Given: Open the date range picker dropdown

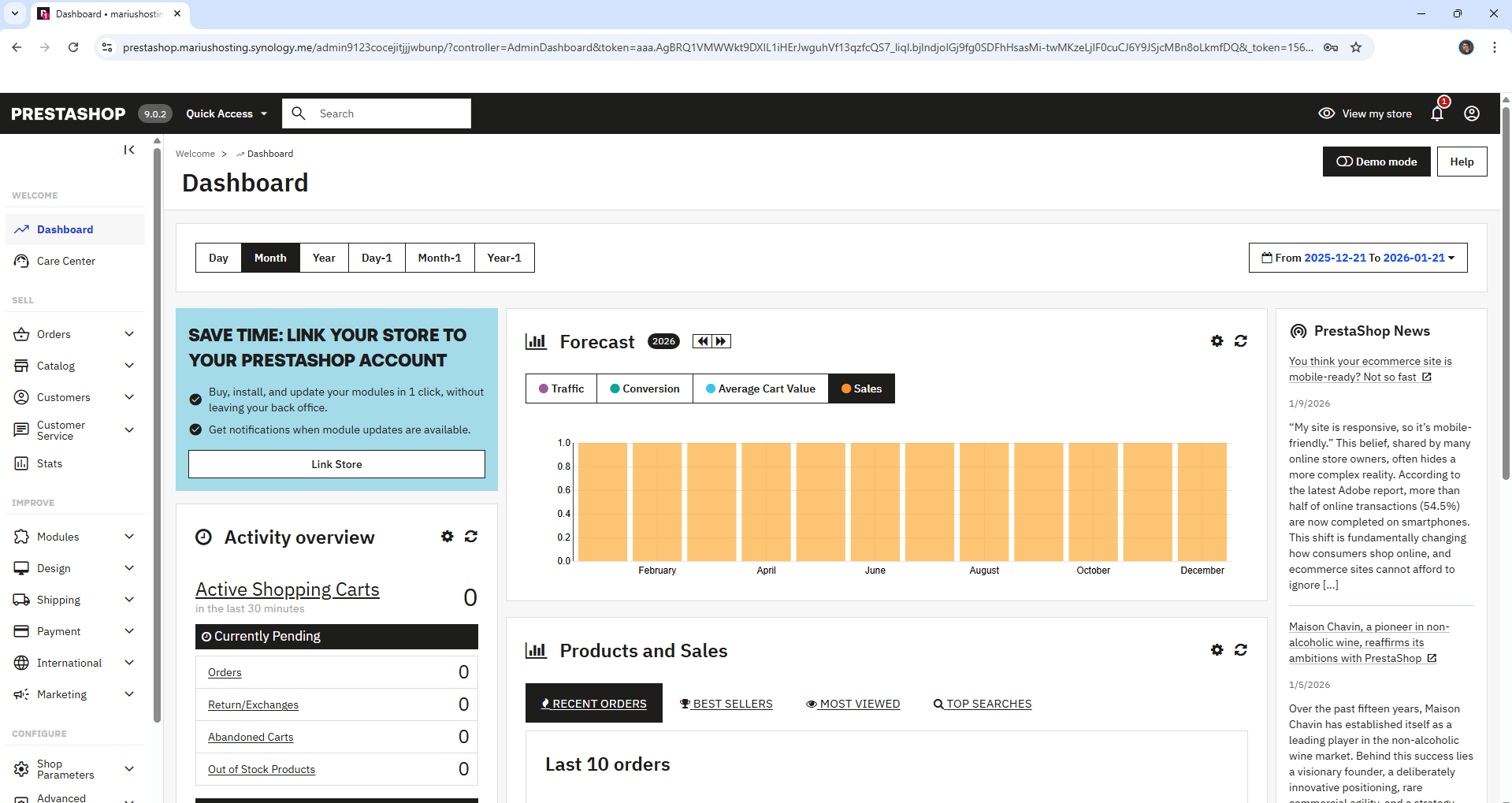Looking at the screenshot, I should pos(1358,258).
